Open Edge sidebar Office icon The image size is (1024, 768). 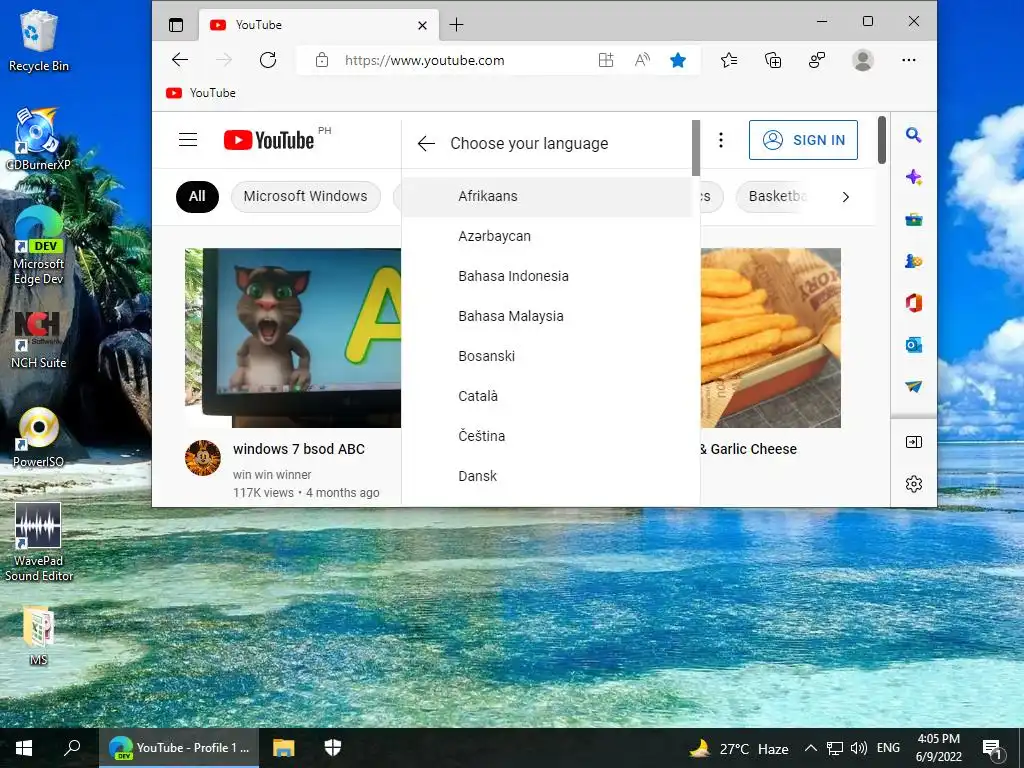914,303
